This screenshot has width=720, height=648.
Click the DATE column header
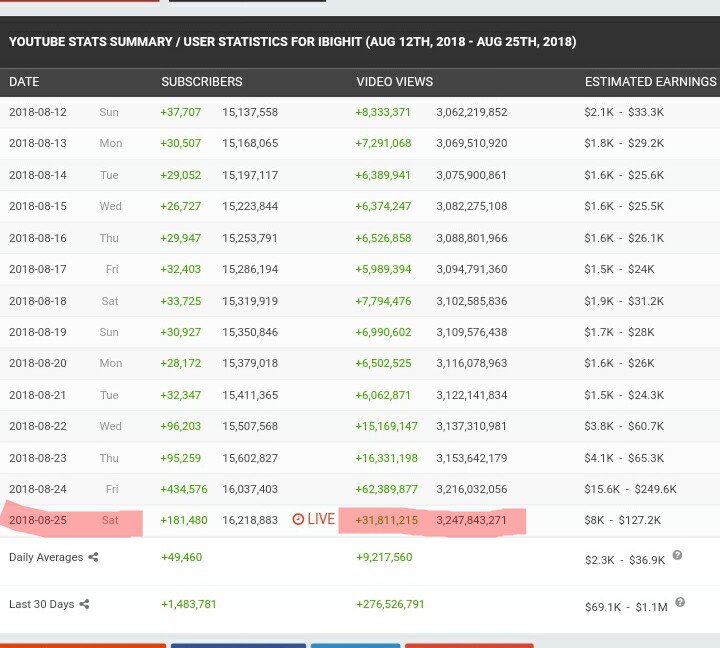pos(24,82)
